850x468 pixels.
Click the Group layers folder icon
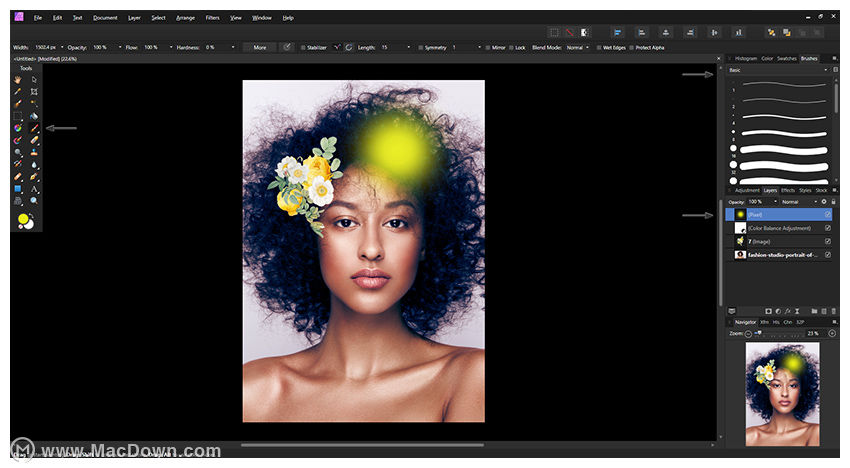coord(814,311)
